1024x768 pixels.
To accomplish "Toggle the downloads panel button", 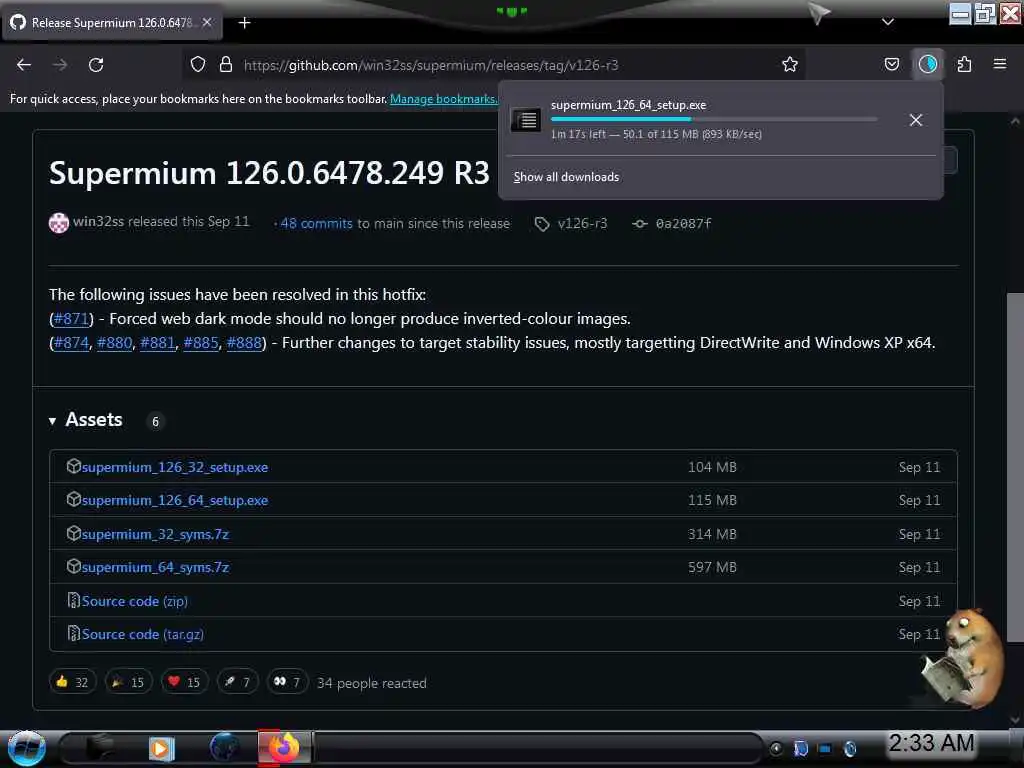I will click(928, 65).
